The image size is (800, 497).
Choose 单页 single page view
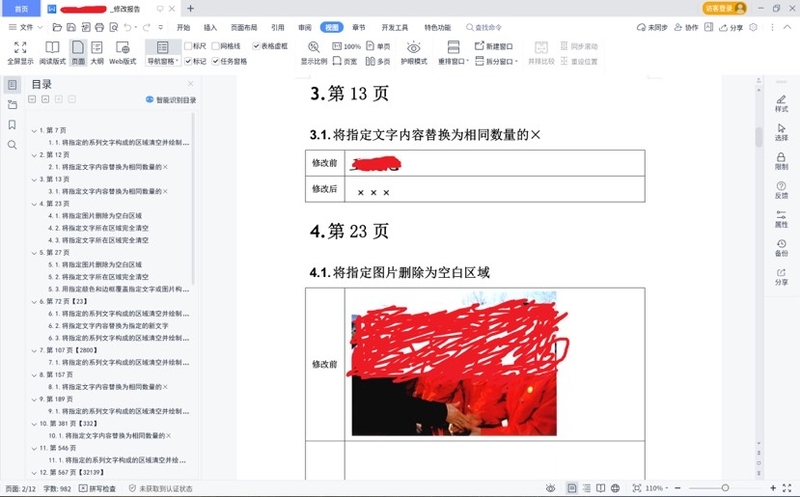click(x=378, y=46)
